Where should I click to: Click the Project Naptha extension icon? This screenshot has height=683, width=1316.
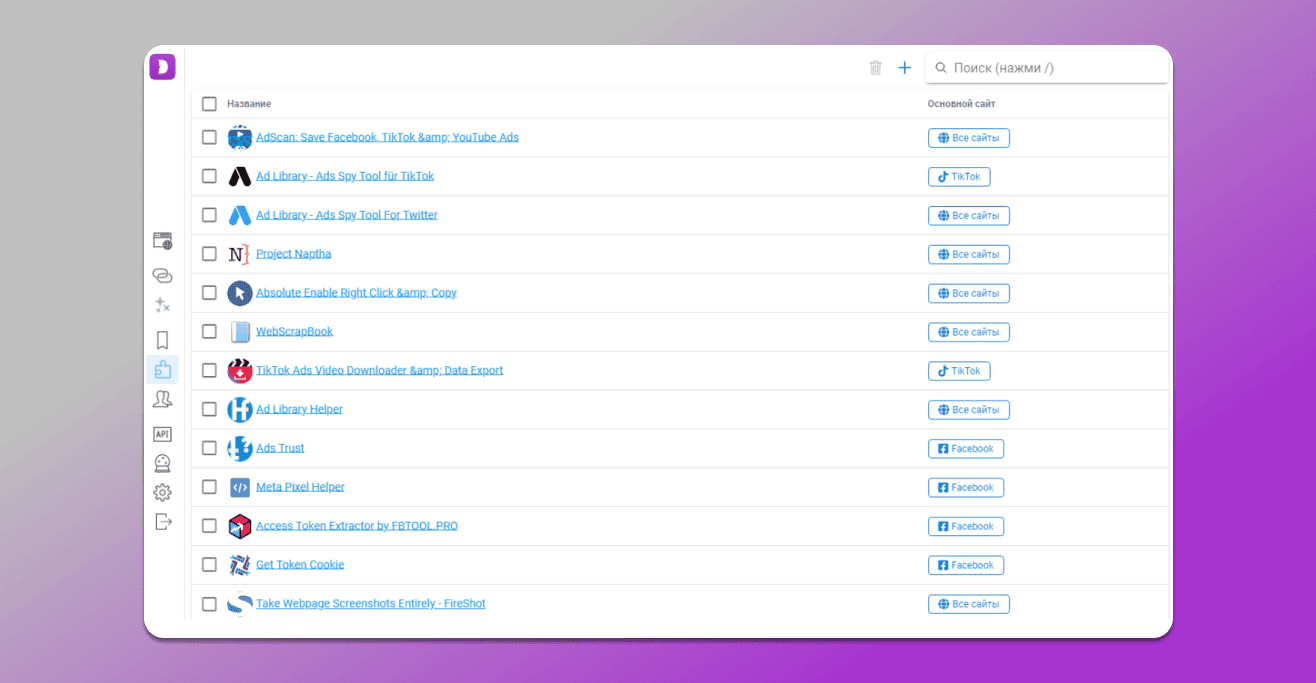239,254
